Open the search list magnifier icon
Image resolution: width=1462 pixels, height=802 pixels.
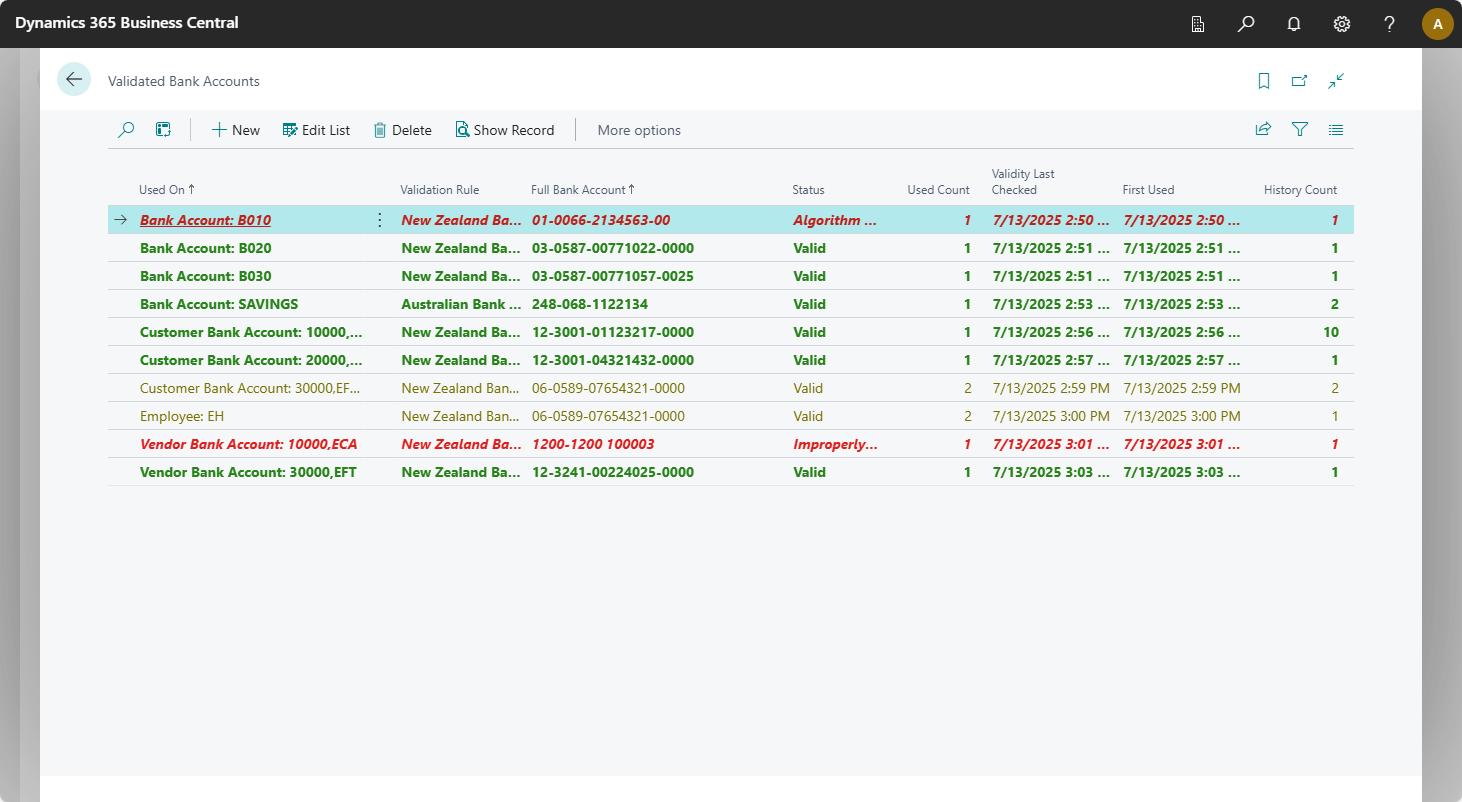point(126,130)
